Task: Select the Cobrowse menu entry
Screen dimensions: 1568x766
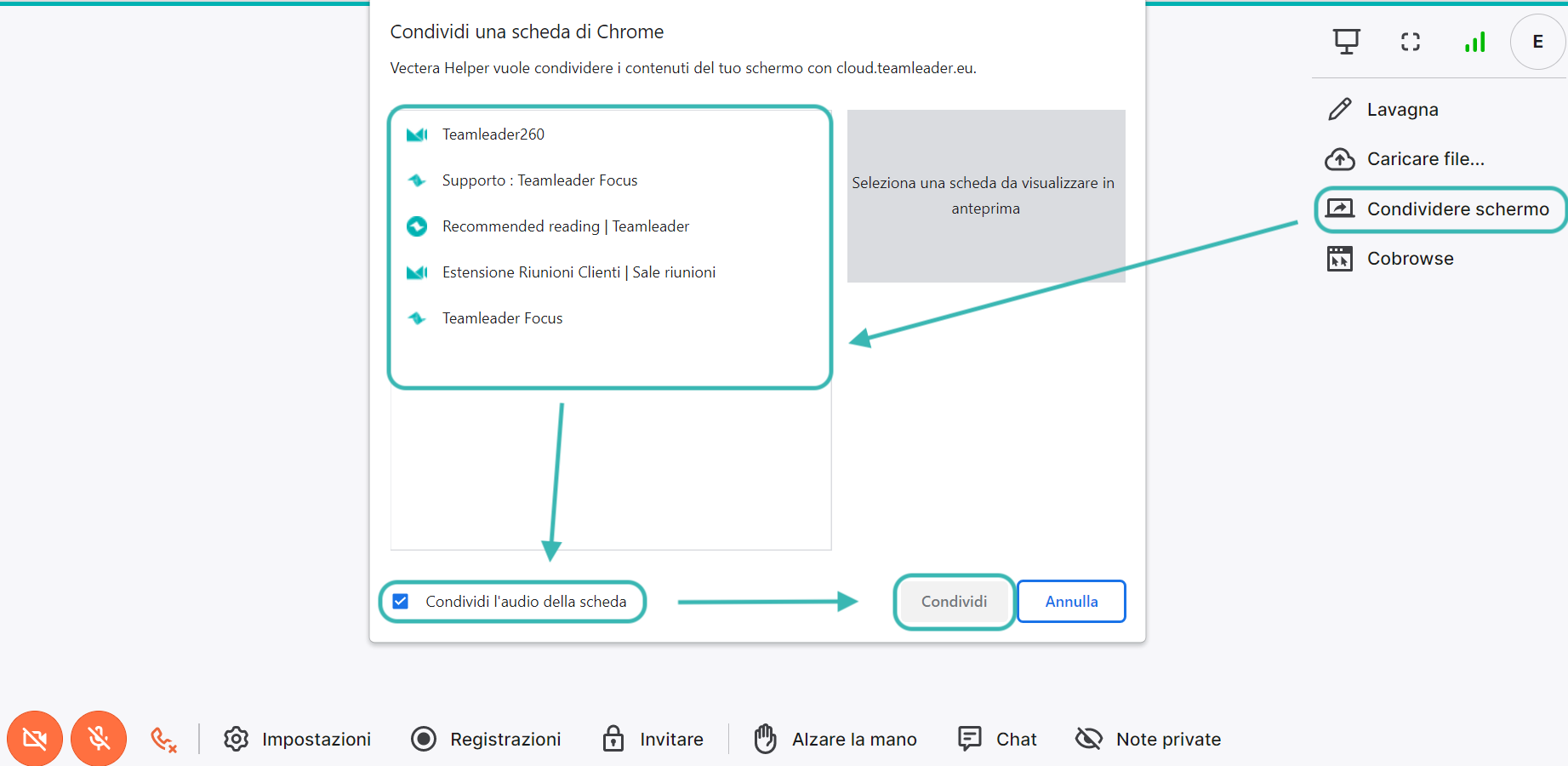Action: 1410,259
